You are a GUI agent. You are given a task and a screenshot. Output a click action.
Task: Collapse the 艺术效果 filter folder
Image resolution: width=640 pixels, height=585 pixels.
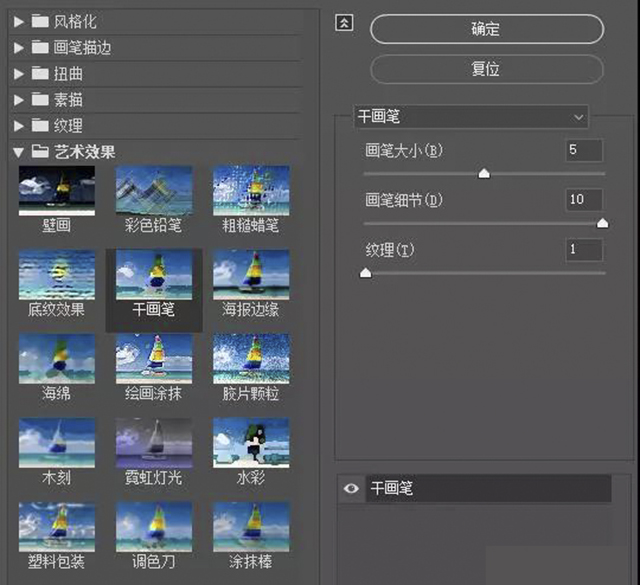[x=18, y=152]
